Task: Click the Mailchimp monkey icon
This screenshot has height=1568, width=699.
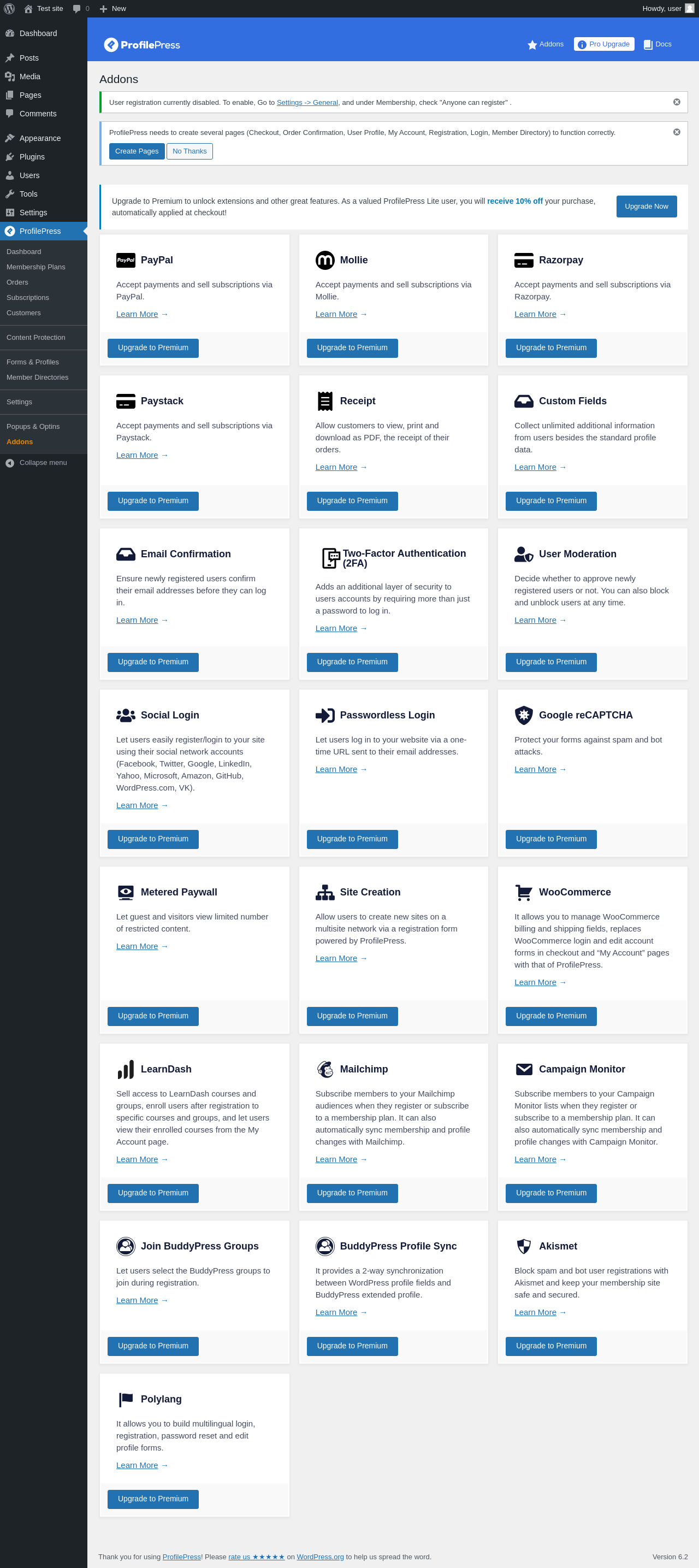Action: tap(325, 1070)
